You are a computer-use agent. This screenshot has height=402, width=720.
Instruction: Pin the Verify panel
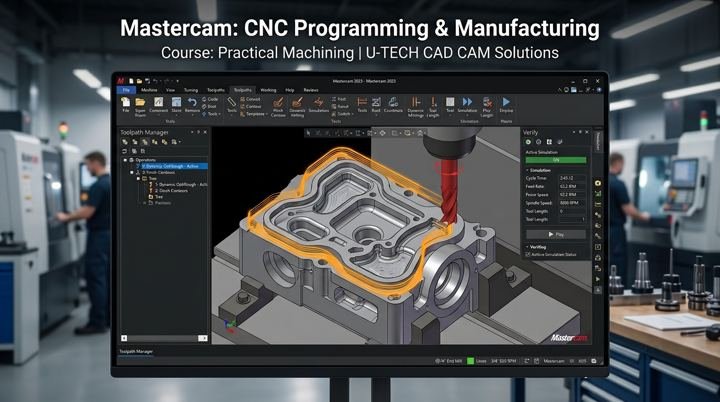pos(580,132)
